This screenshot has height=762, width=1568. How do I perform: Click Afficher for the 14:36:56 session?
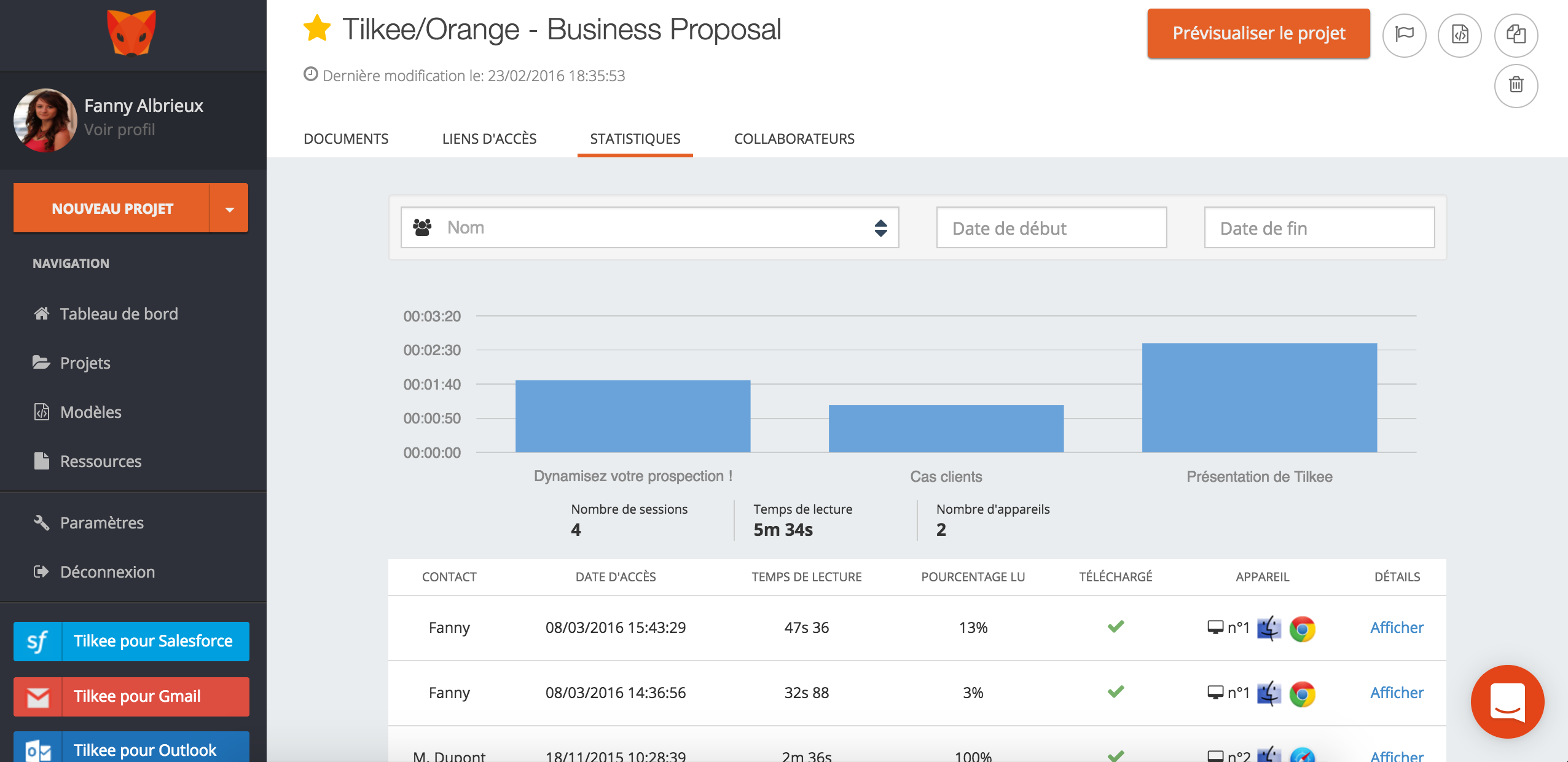[1397, 693]
